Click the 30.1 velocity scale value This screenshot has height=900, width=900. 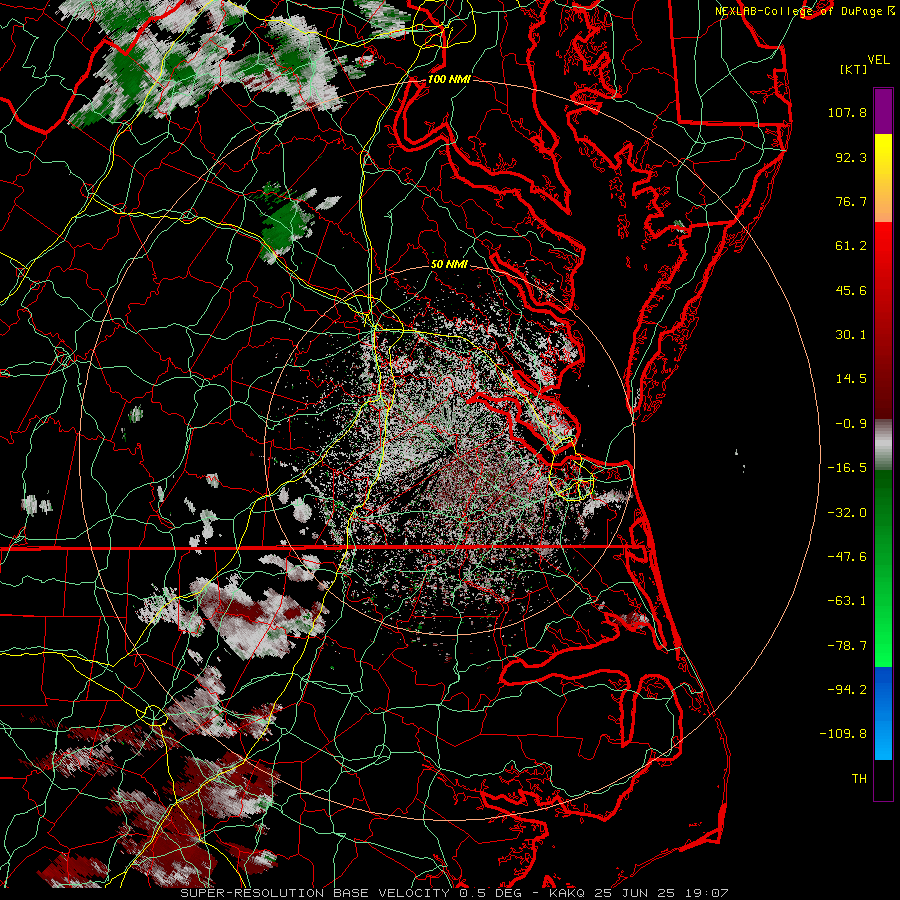pos(851,335)
